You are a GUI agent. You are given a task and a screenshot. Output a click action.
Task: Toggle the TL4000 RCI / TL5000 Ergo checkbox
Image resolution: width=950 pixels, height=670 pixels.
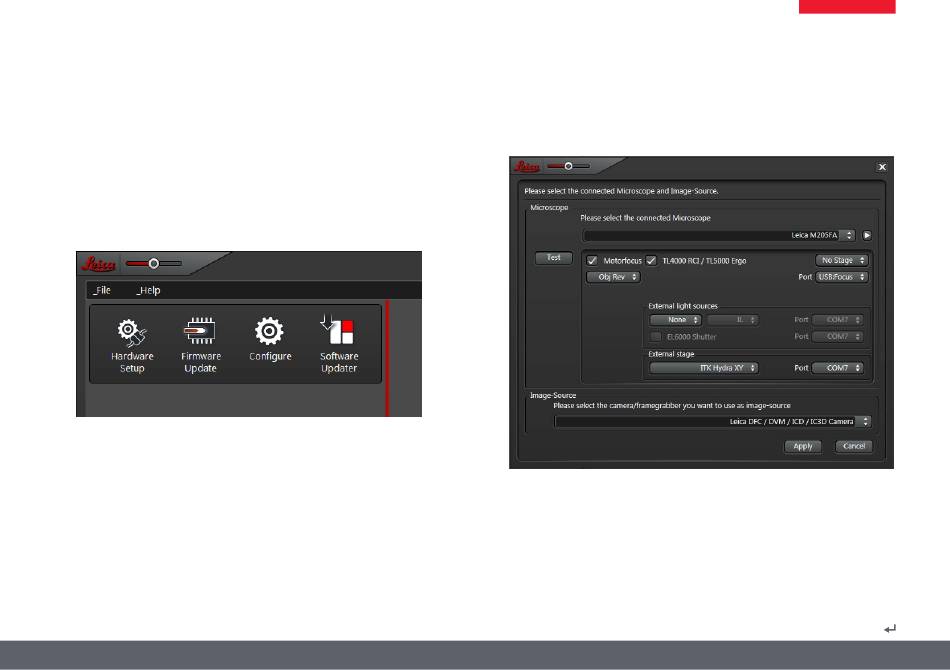pos(651,261)
